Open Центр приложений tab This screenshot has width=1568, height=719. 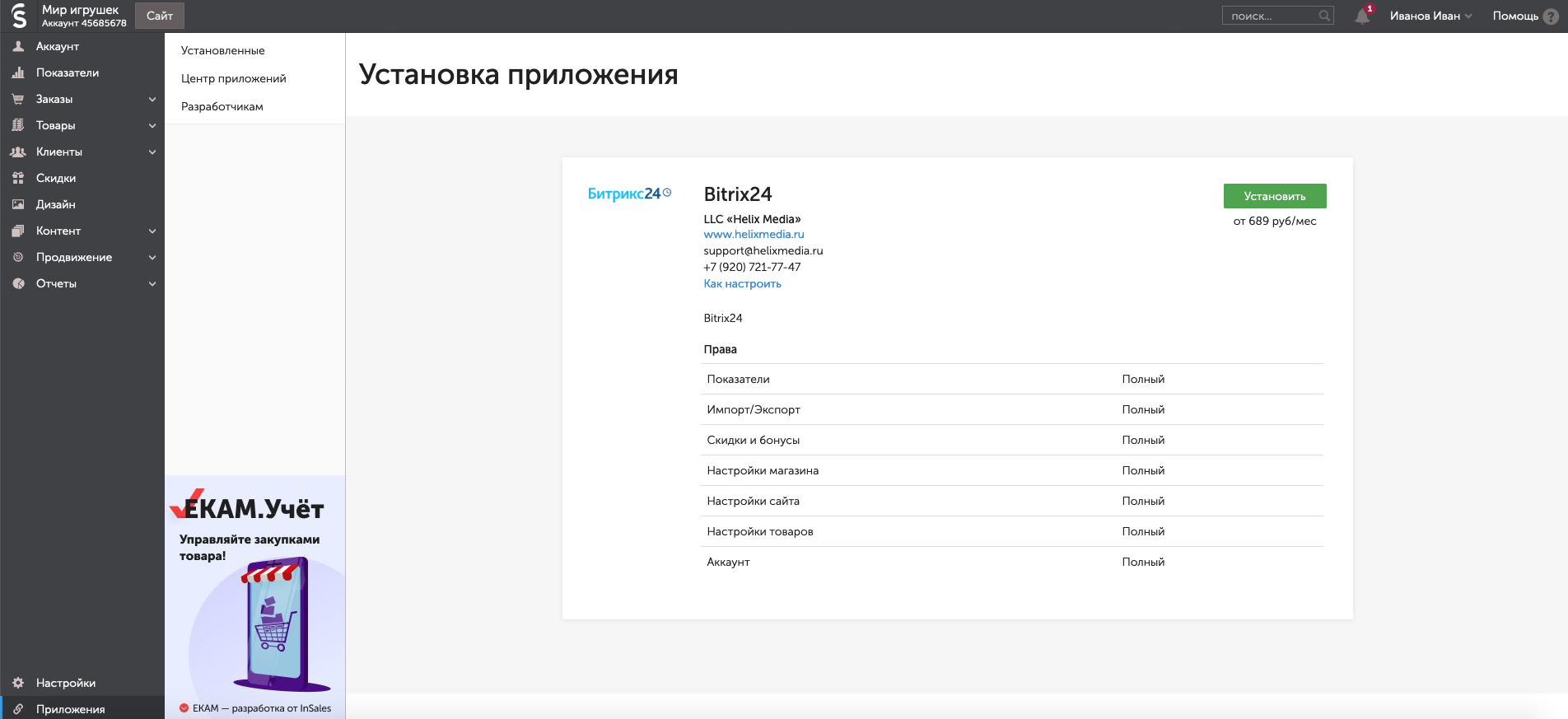tap(234, 78)
